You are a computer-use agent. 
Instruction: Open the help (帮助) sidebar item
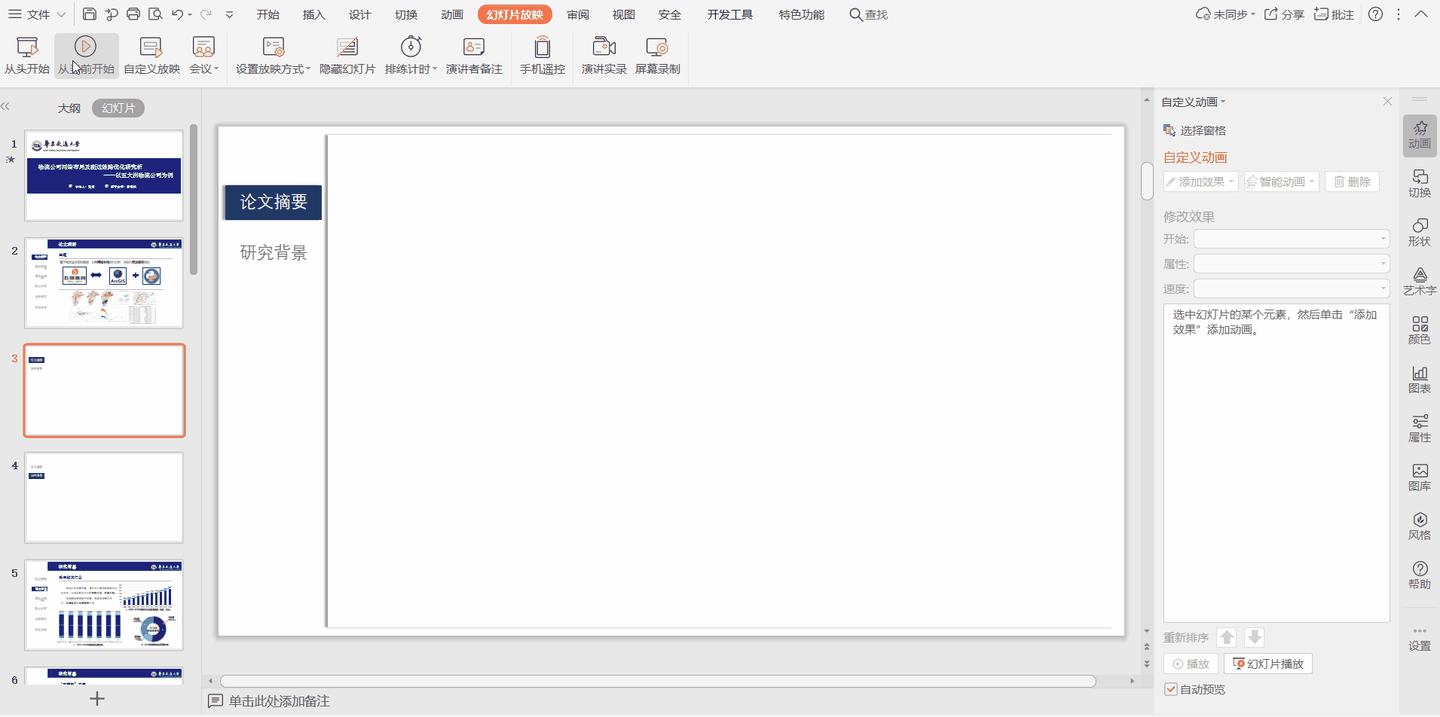pyautogui.click(x=1420, y=574)
